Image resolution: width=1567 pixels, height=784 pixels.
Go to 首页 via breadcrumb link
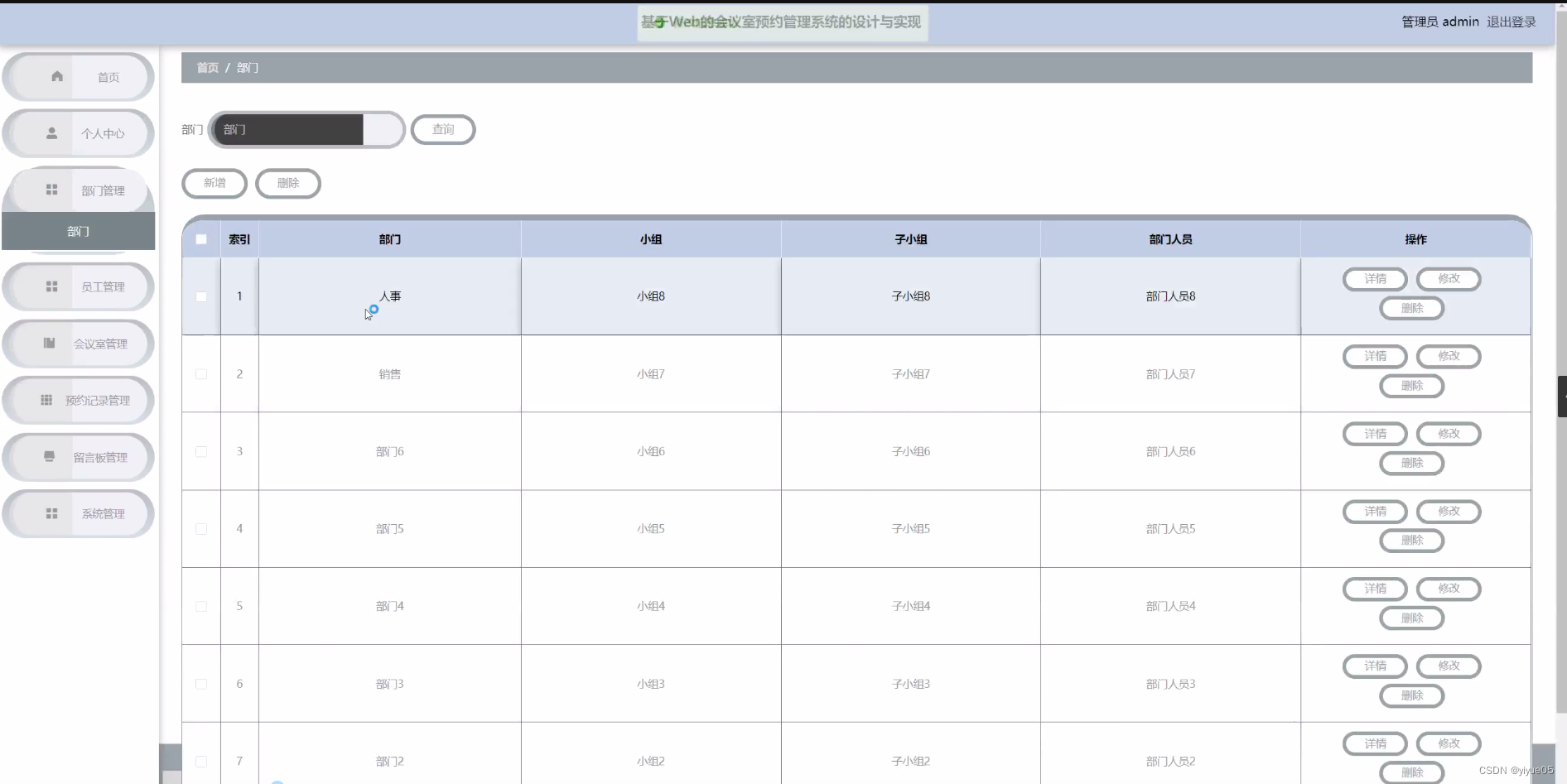pyautogui.click(x=207, y=68)
